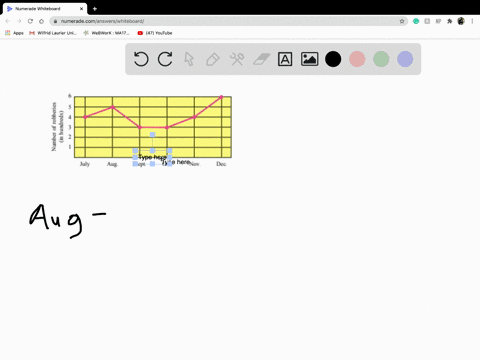This screenshot has height=360, width=480.
Task: Open the Chrome profile avatar
Action: [x=461, y=21]
